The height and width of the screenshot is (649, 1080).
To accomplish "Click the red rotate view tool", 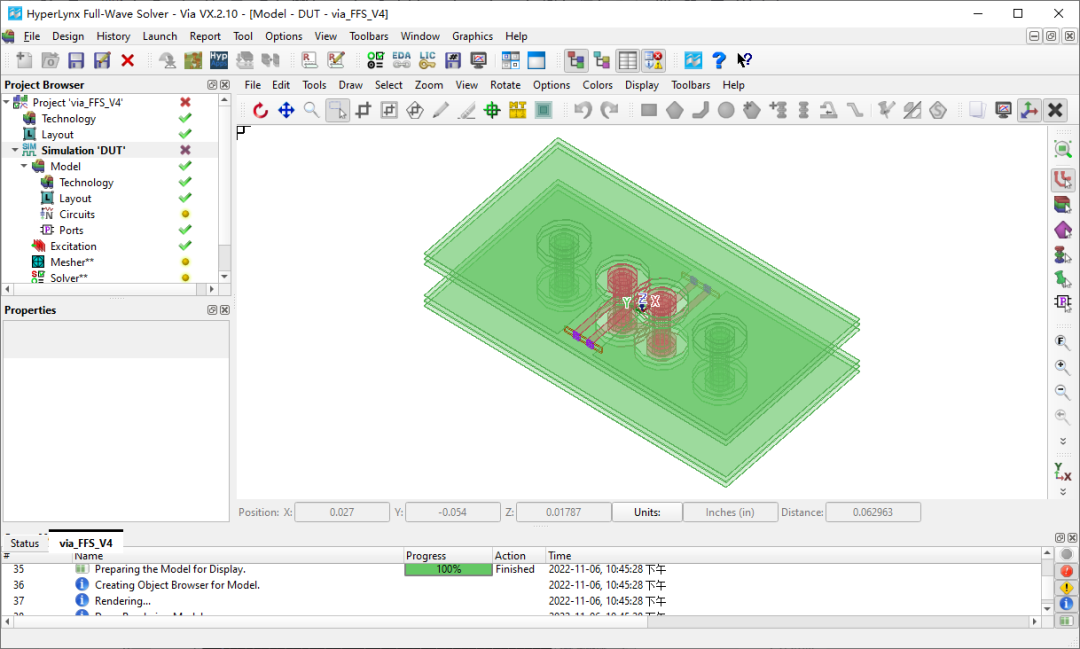I will [x=260, y=110].
